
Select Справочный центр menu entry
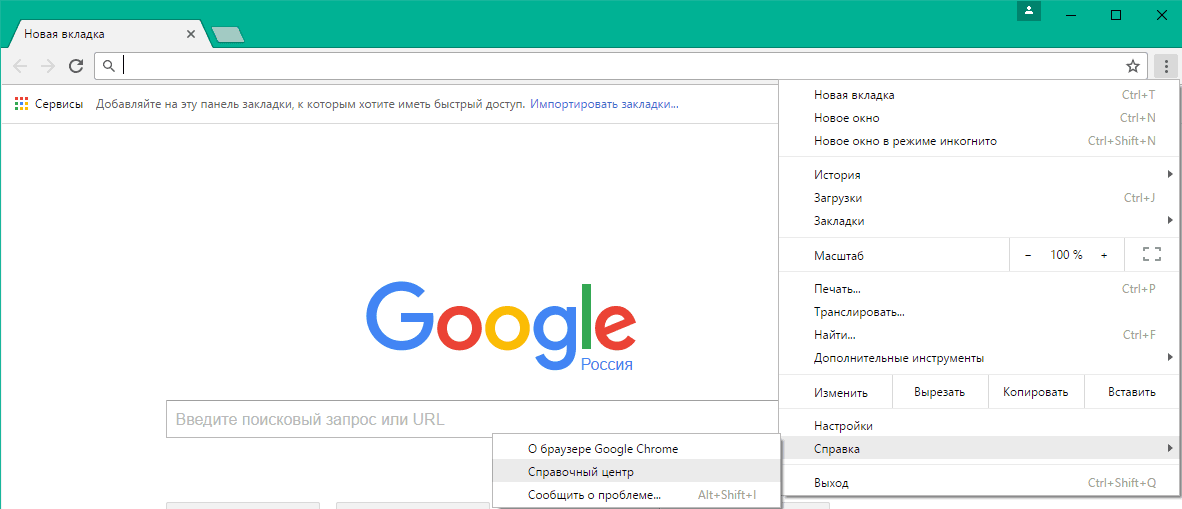581,472
